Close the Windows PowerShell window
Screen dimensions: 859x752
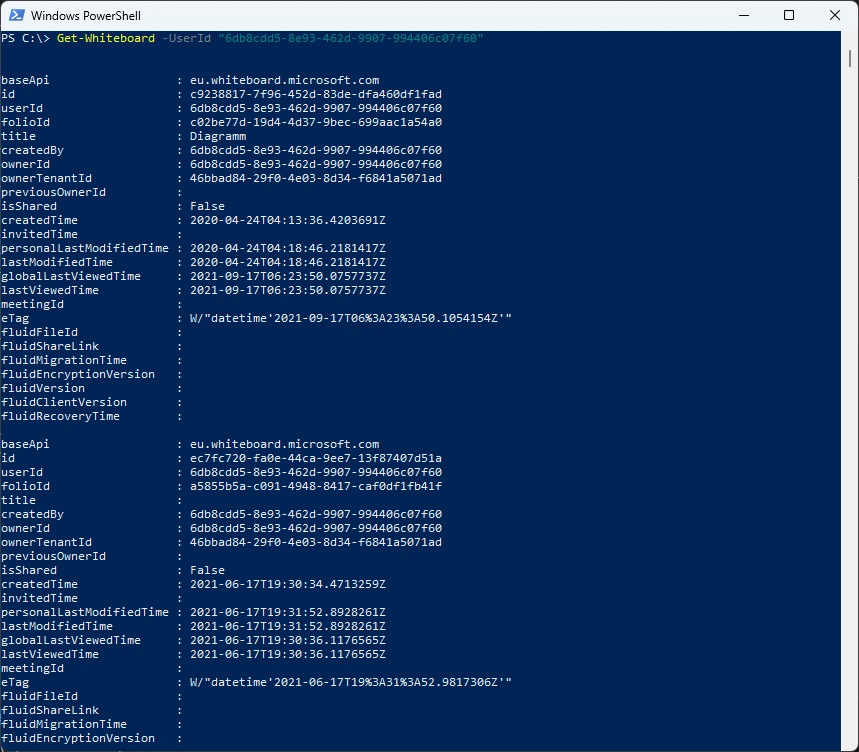tap(835, 16)
